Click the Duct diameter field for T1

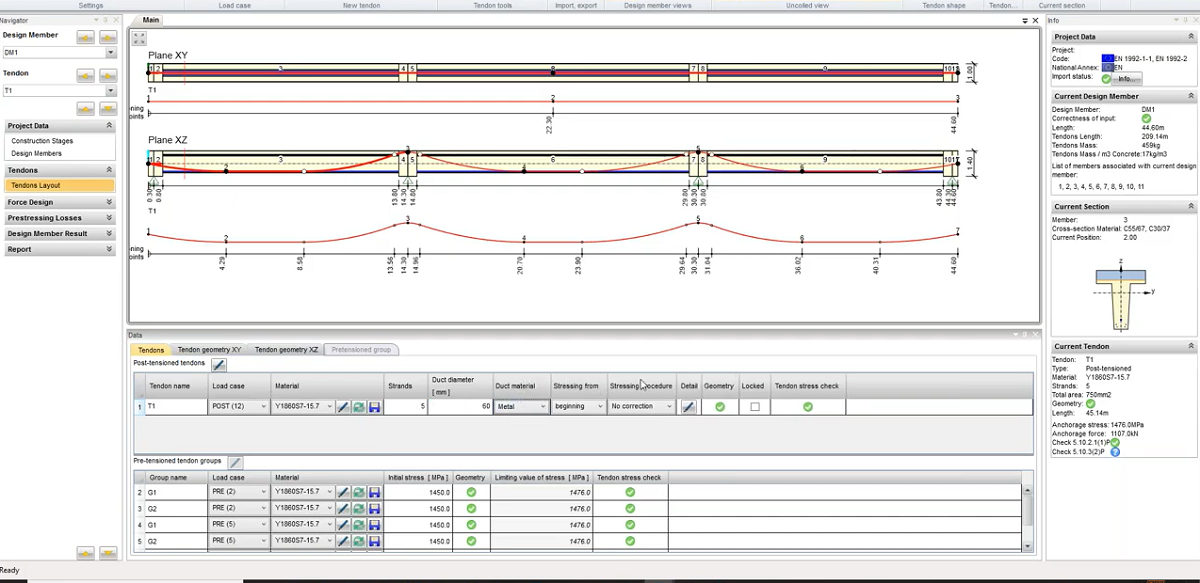(x=460, y=407)
